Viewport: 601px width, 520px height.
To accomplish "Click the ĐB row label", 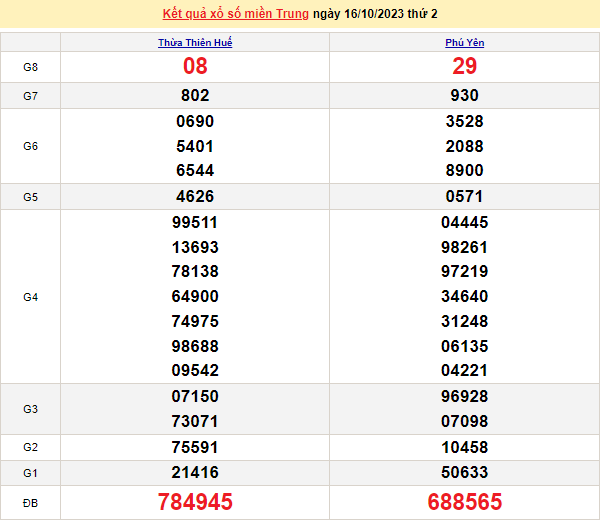I will coord(31,503).
